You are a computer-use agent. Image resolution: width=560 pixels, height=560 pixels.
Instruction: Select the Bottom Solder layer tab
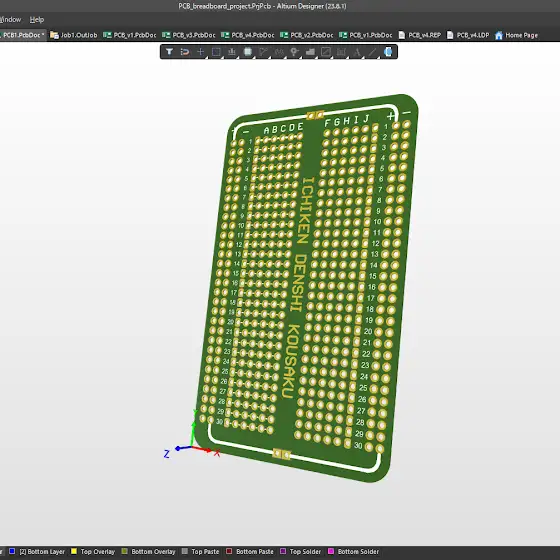(354, 551)
